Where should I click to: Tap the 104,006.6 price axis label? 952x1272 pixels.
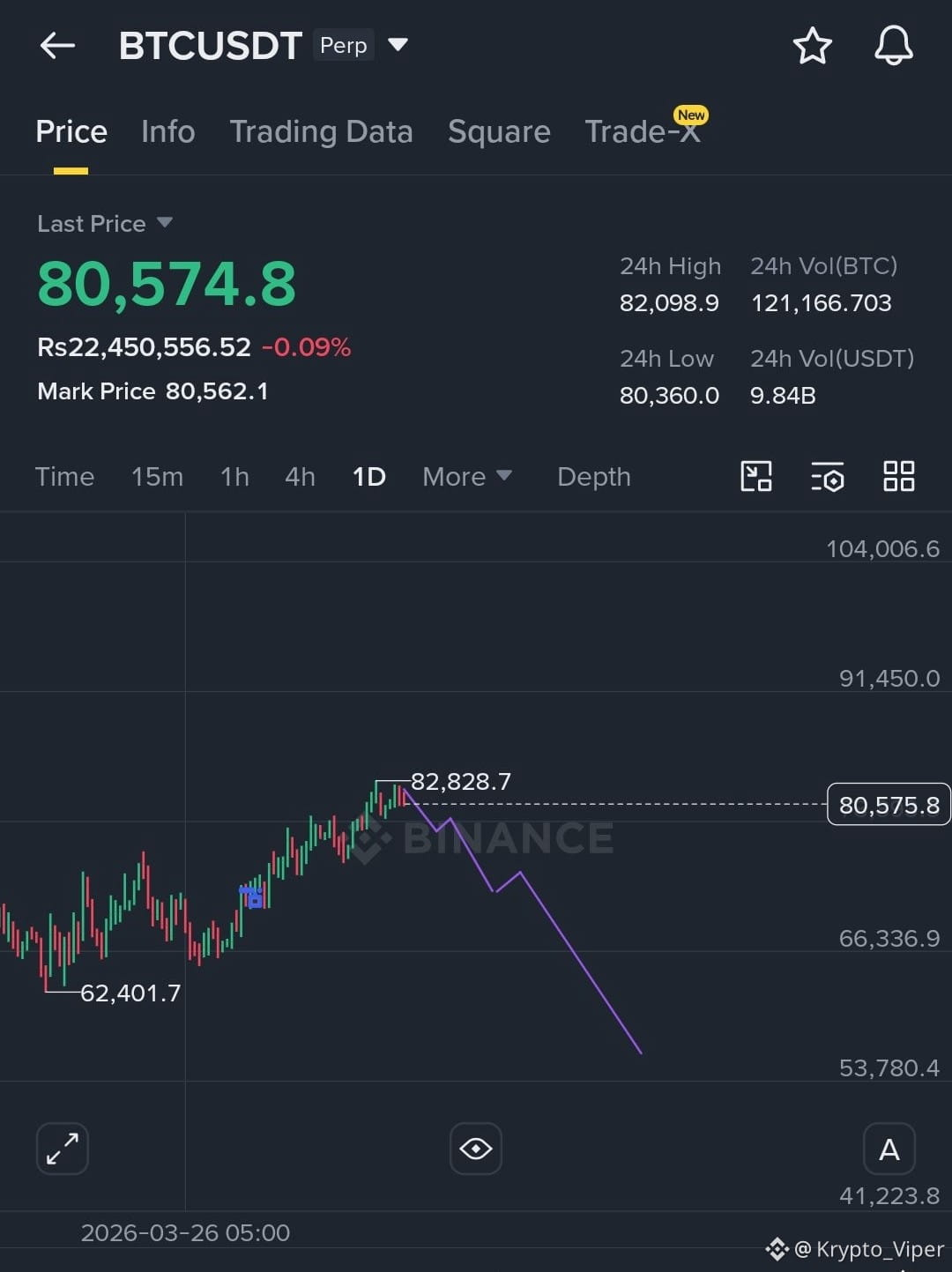(882, 549)
